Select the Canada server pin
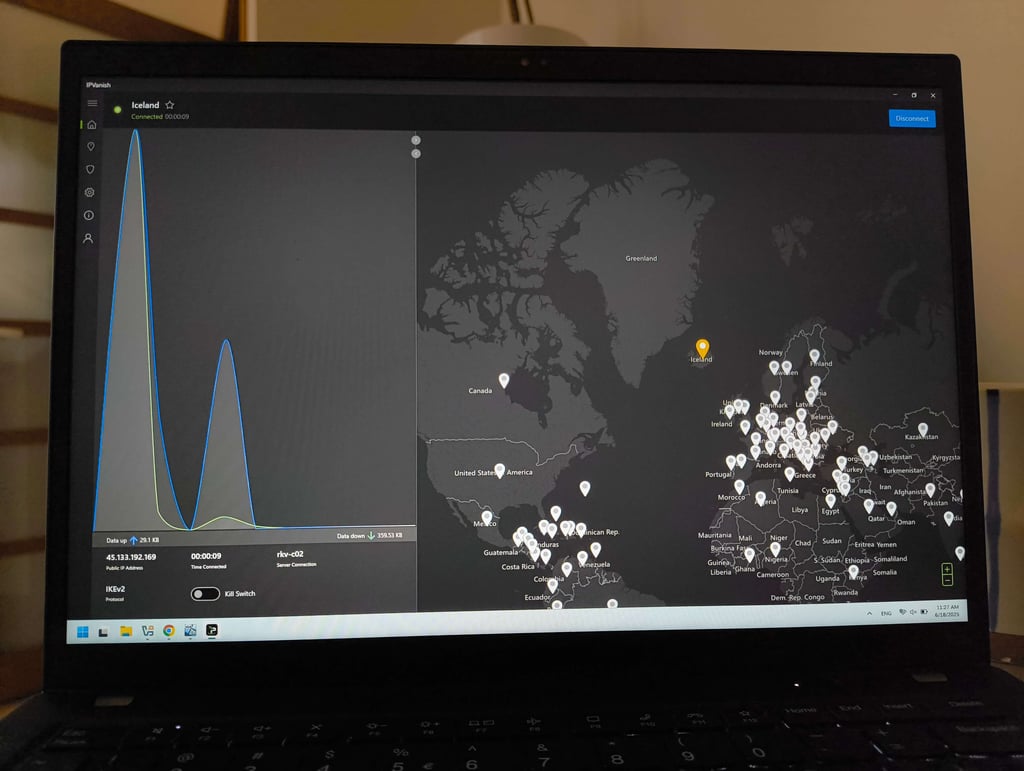This screenshot has width=1024, height=771. pos(504,380)
